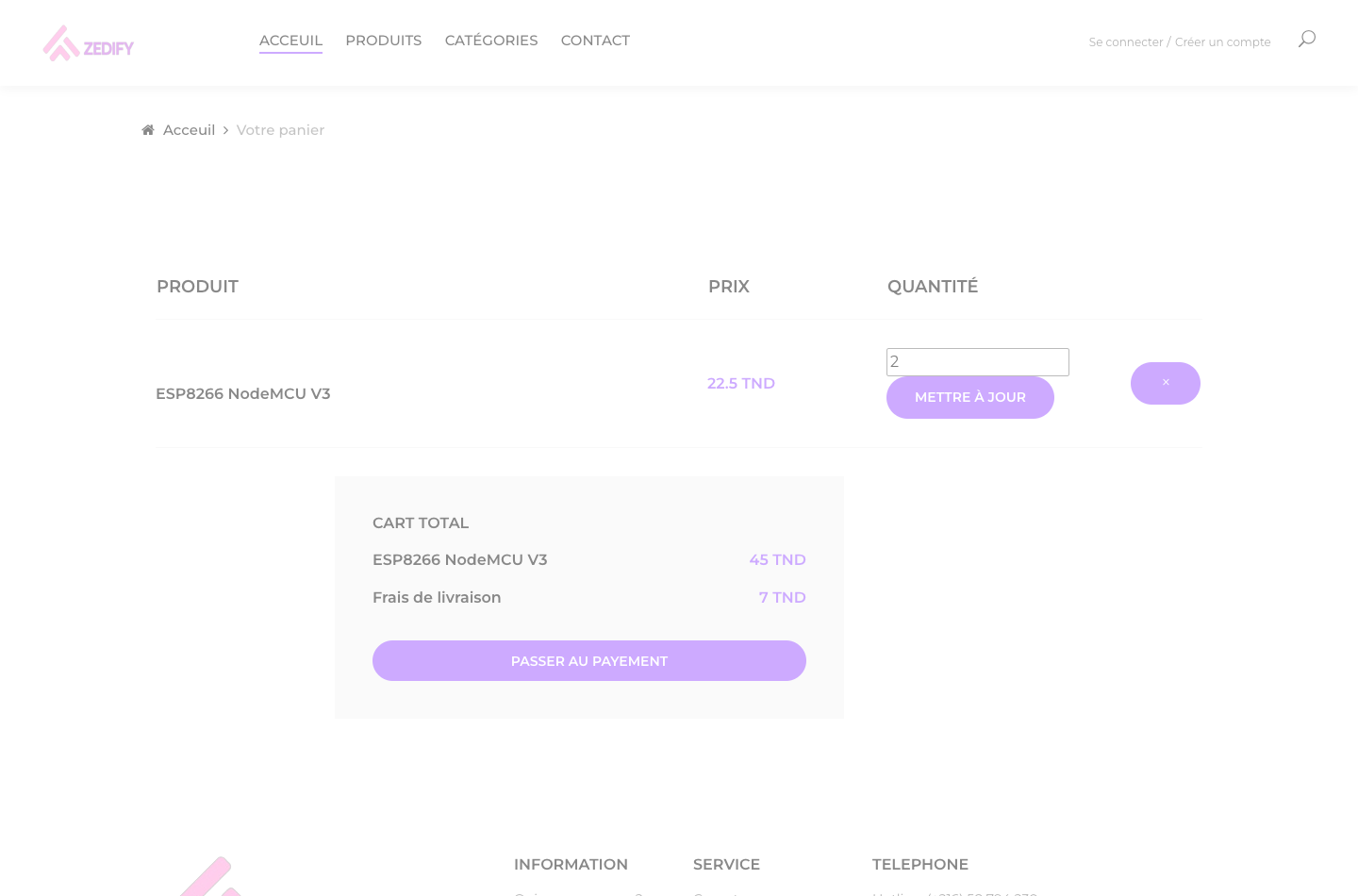Click the PRODUIT column header
Viewport: 1358px width, 896px height.
click(x=197, y=287)
